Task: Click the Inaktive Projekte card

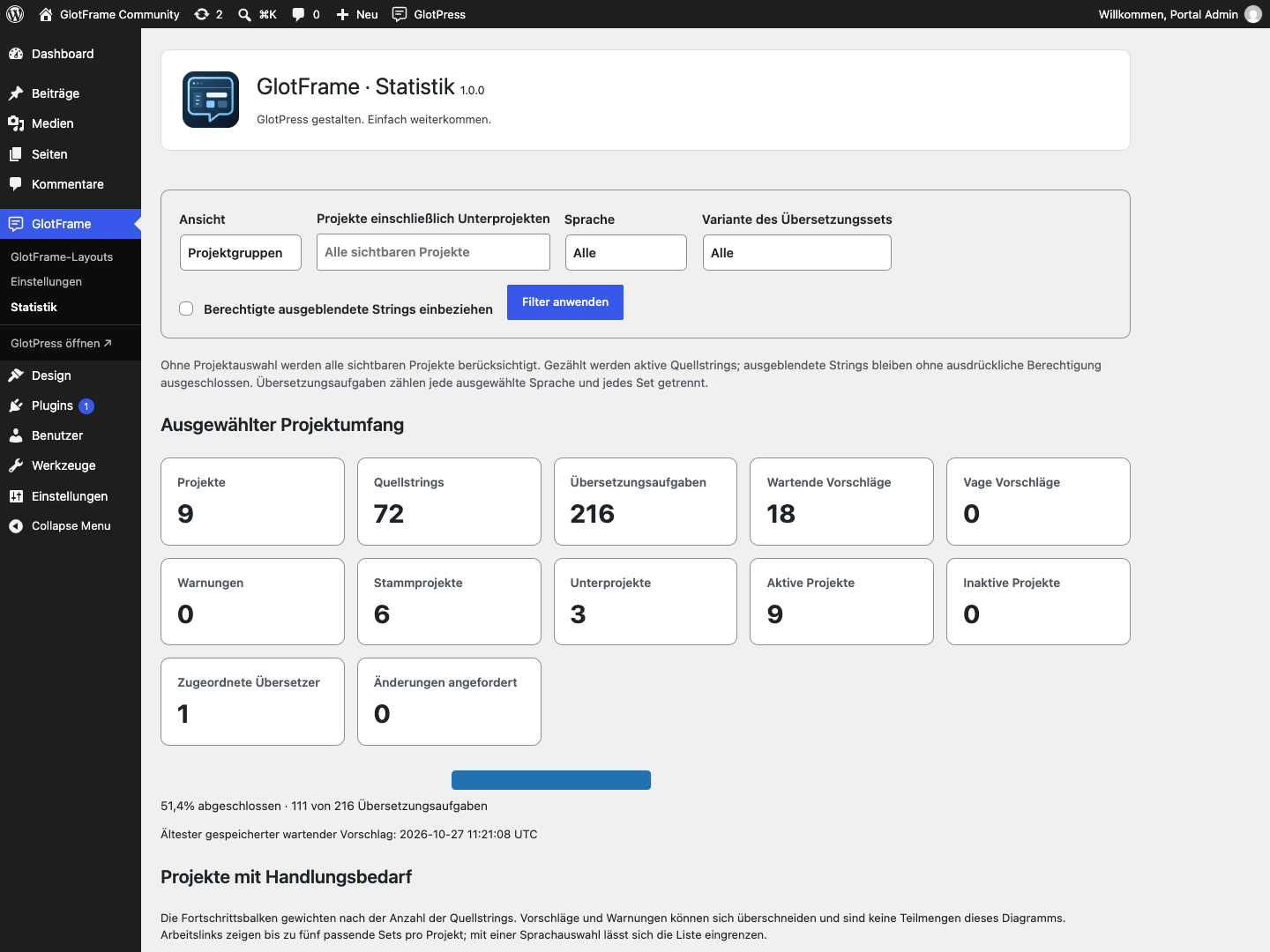Action: pos(1038,602)
